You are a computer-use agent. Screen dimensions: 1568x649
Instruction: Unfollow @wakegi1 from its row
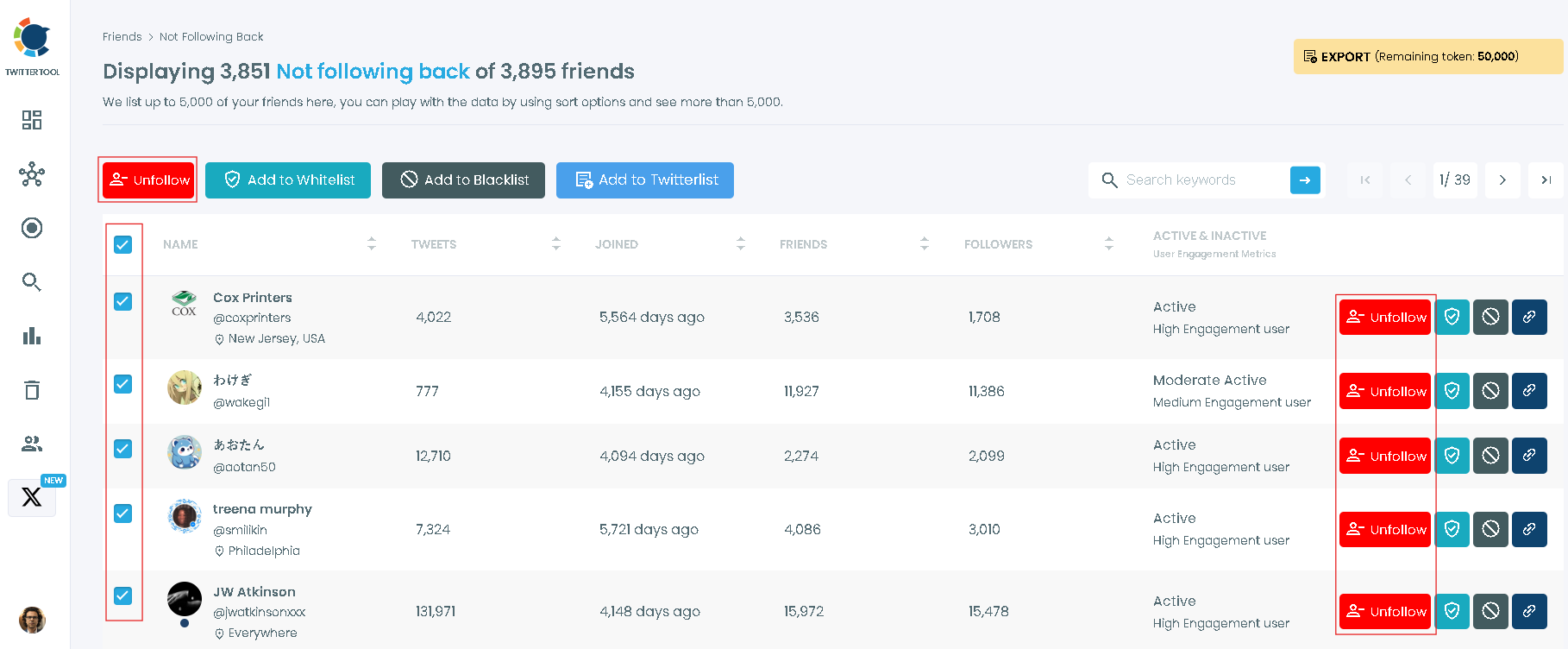[x=1385, y=391]
